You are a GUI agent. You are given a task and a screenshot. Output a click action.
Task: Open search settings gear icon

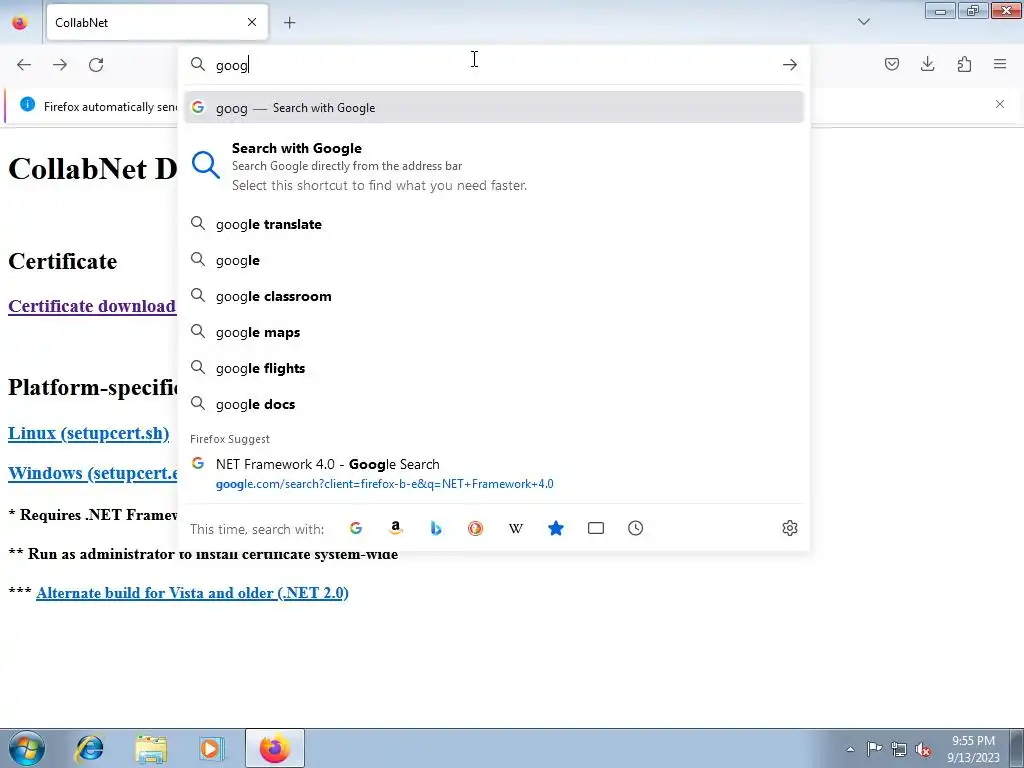pos(790,528)
